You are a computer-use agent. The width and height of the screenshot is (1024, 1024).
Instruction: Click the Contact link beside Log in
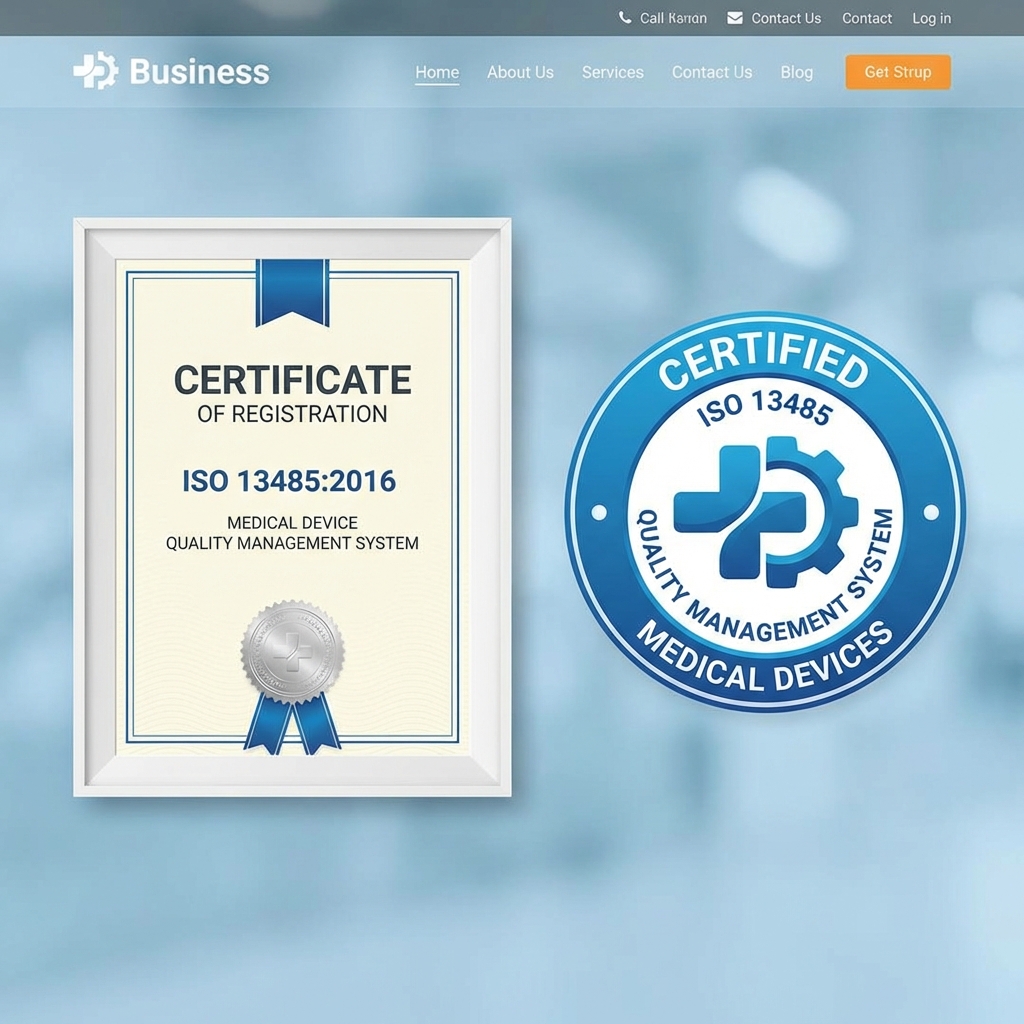[x=867, y=18]
